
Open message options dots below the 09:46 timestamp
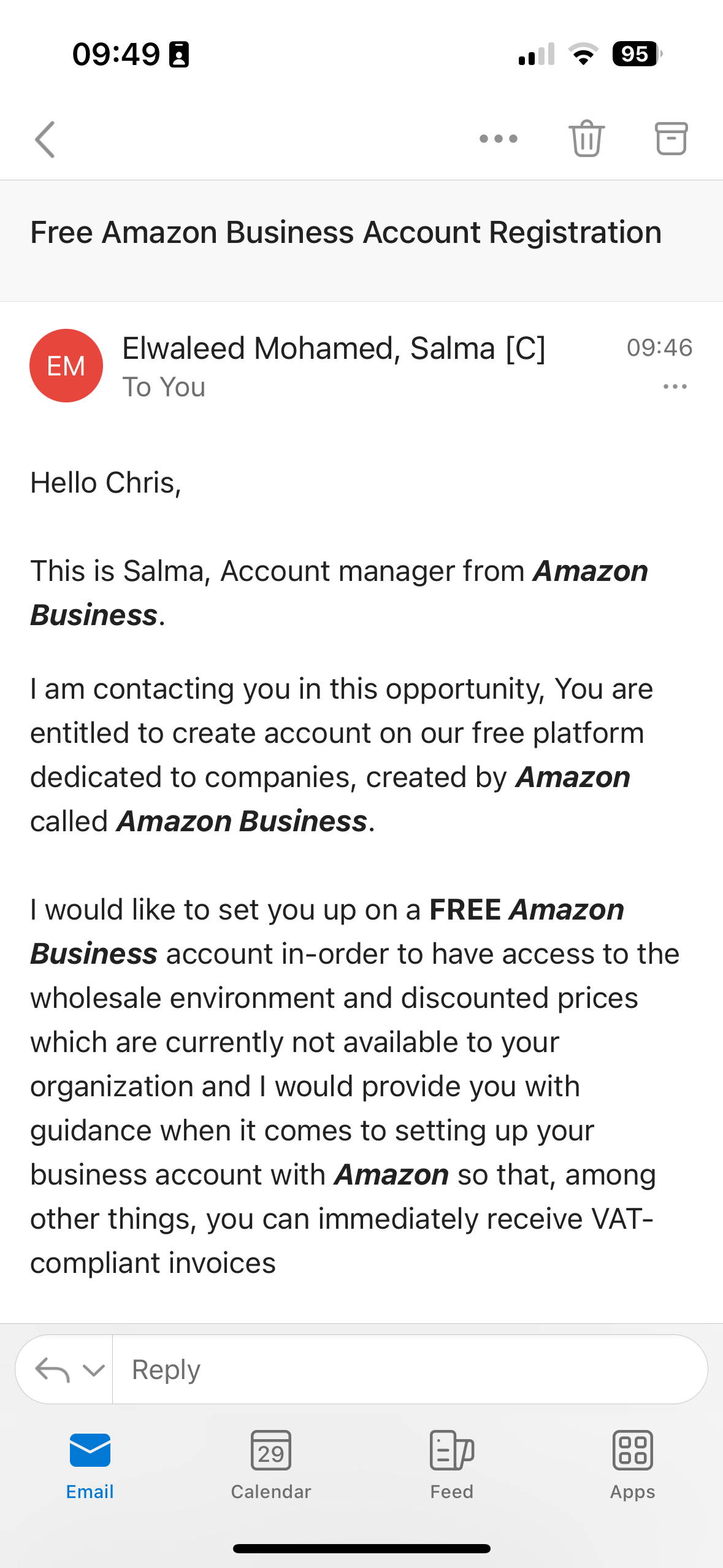tap(675, 386)
